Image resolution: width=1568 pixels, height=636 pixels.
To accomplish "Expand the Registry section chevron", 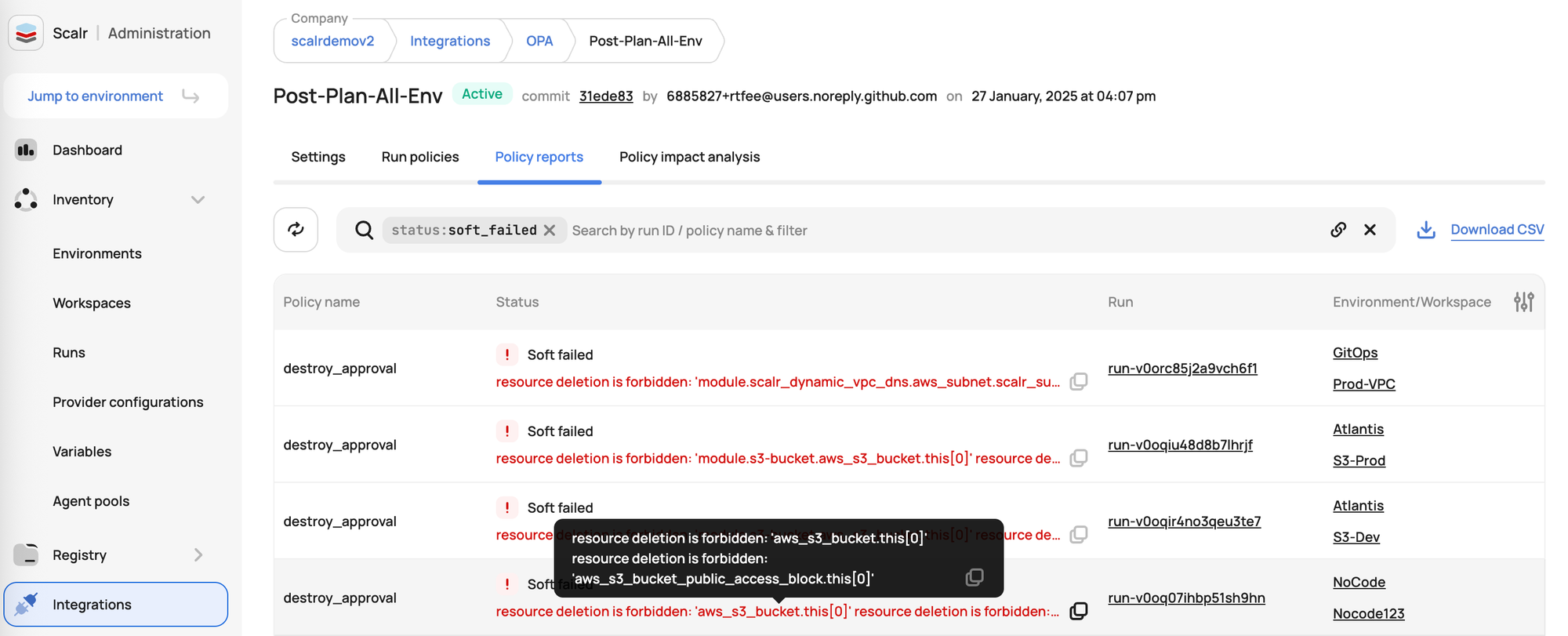I will 198,554.
